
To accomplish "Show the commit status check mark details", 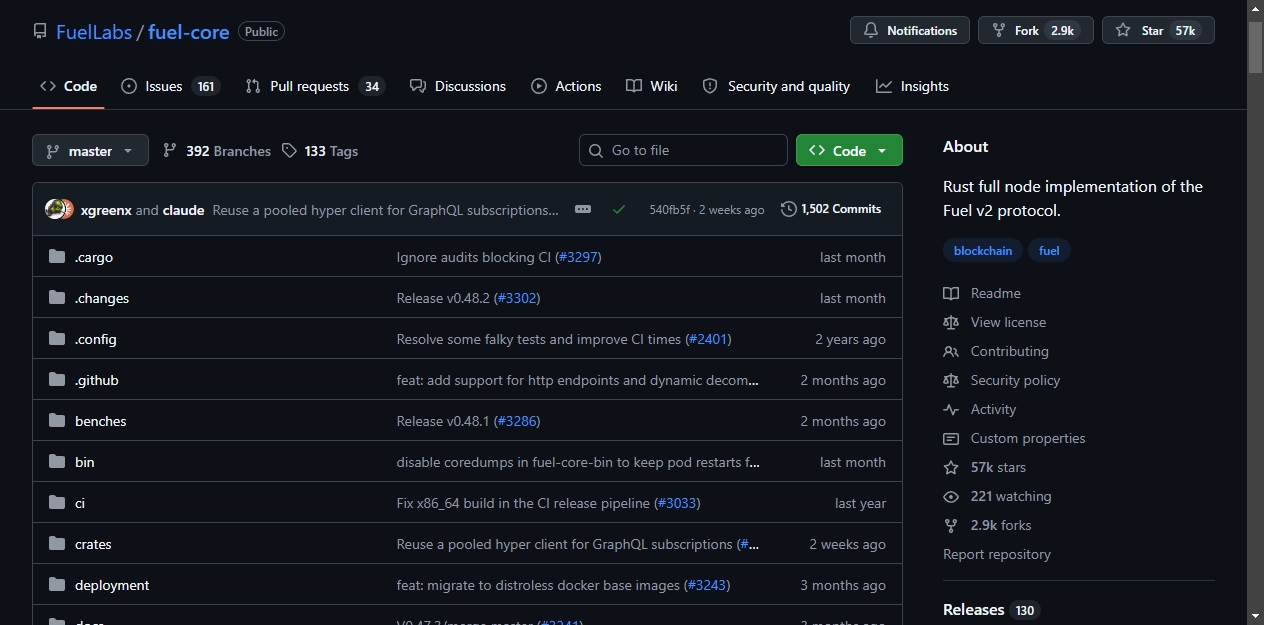I will click(619, 209).
